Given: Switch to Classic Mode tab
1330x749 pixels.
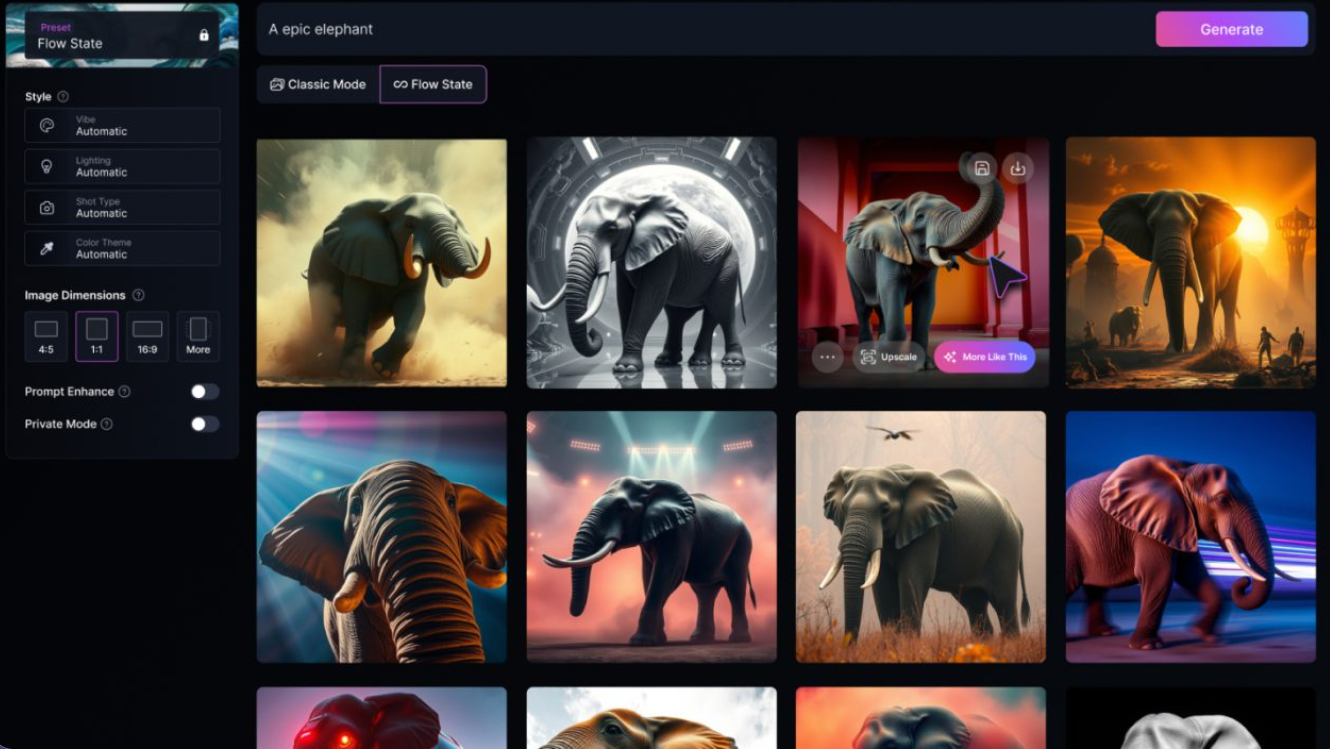Looking at the screenshot, I should (318, 84).
